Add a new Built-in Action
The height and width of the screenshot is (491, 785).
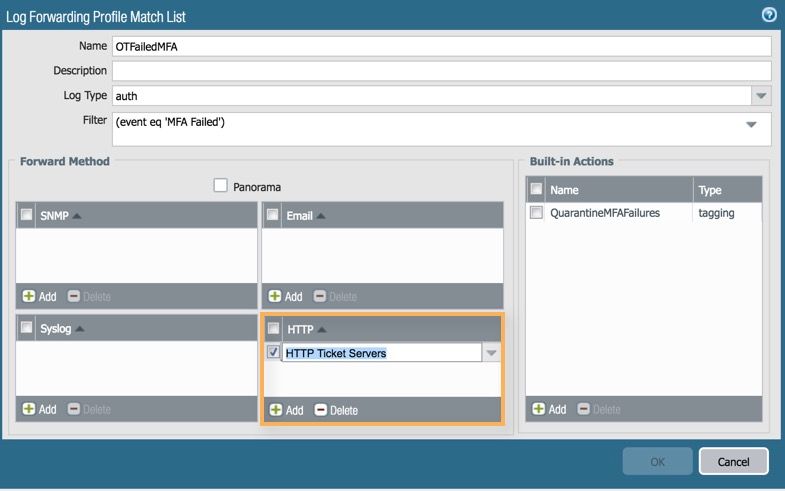[549, 409]
